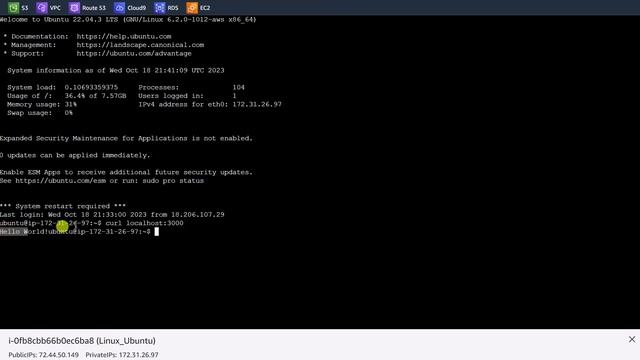Click the Route 53 label in favorites bar
The width and height of the screenshot is (640, 360).
[x=94, y=8]
